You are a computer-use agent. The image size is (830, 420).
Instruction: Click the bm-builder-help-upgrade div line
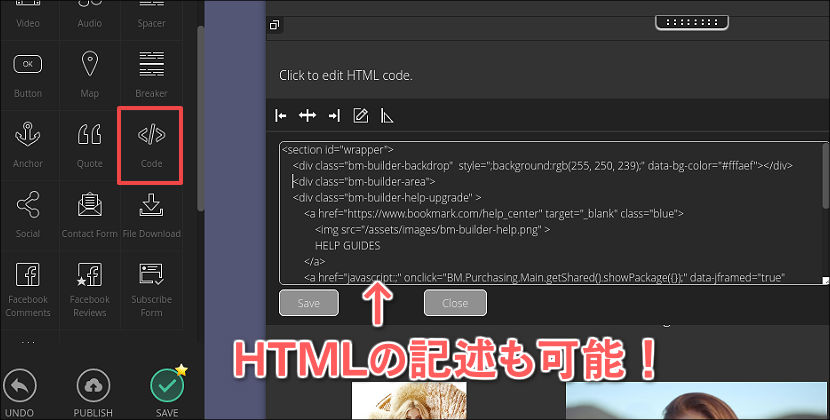(387, 198)
